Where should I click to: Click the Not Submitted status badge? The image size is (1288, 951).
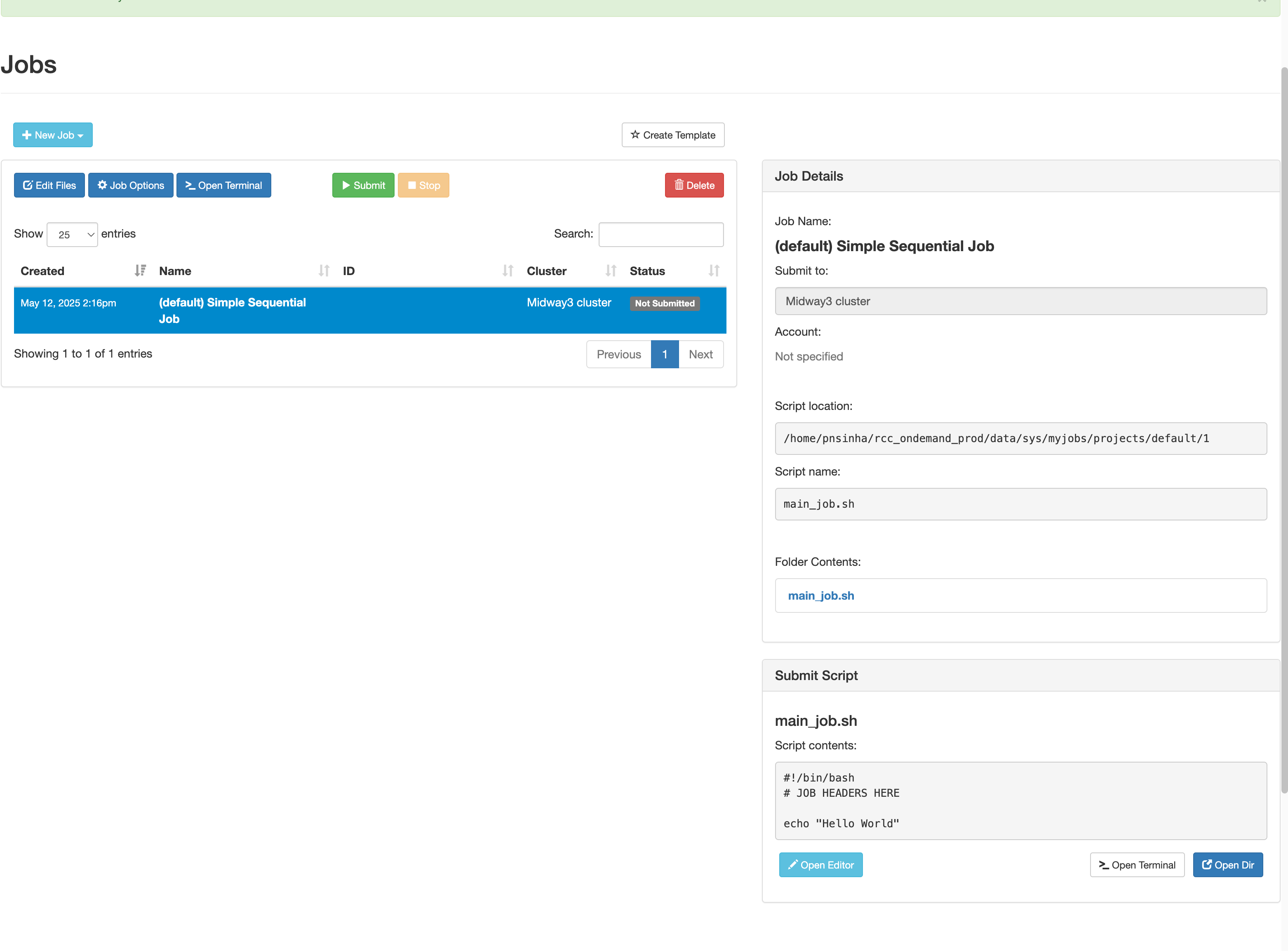click(665, 304)
